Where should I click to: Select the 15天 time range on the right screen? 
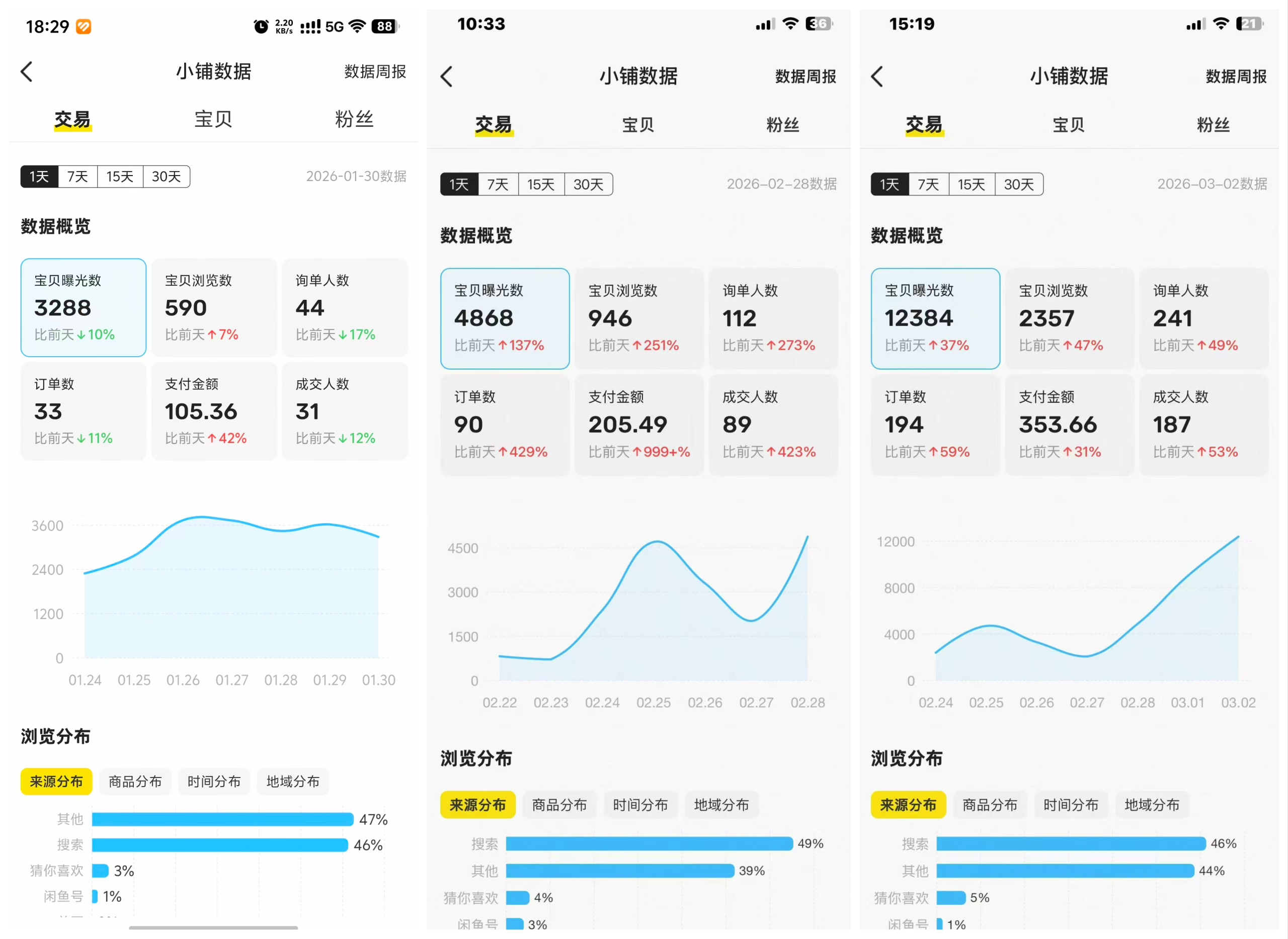[x=972, y=184]
